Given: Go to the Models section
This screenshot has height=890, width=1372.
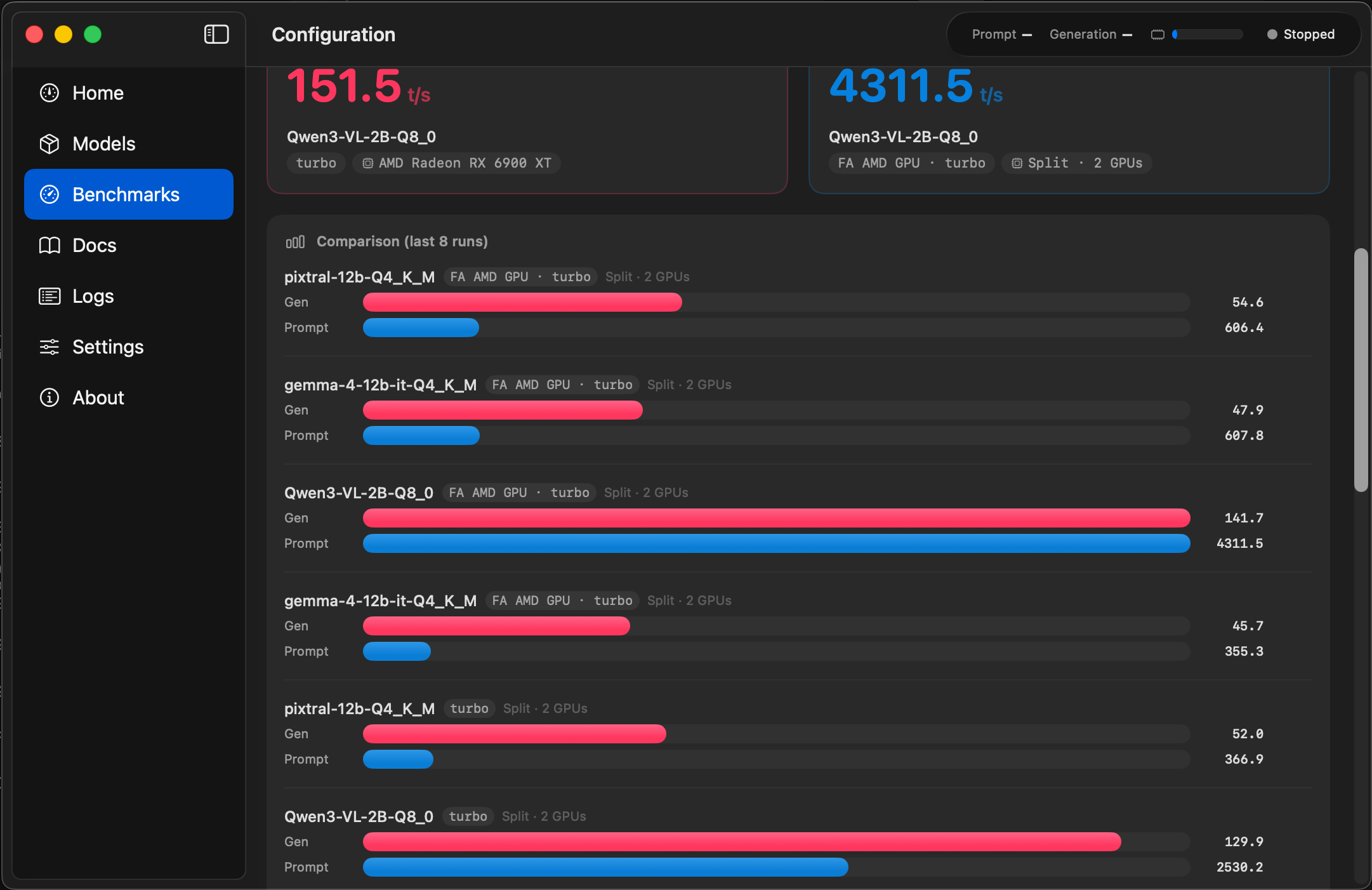Looking at the screenshot, I should point(129,143).
